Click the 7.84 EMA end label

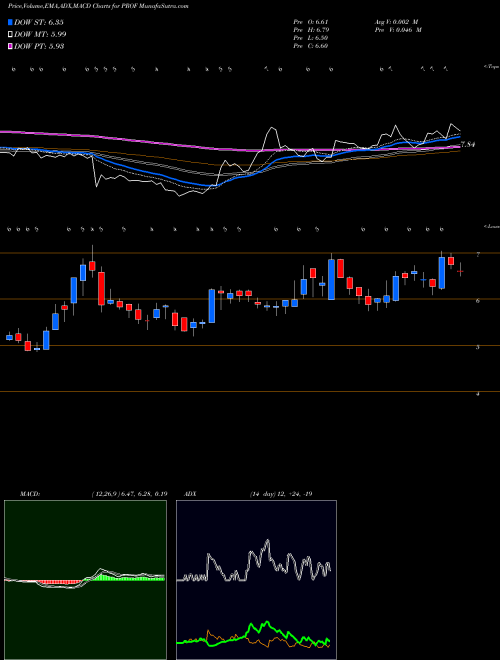(468, 144)
